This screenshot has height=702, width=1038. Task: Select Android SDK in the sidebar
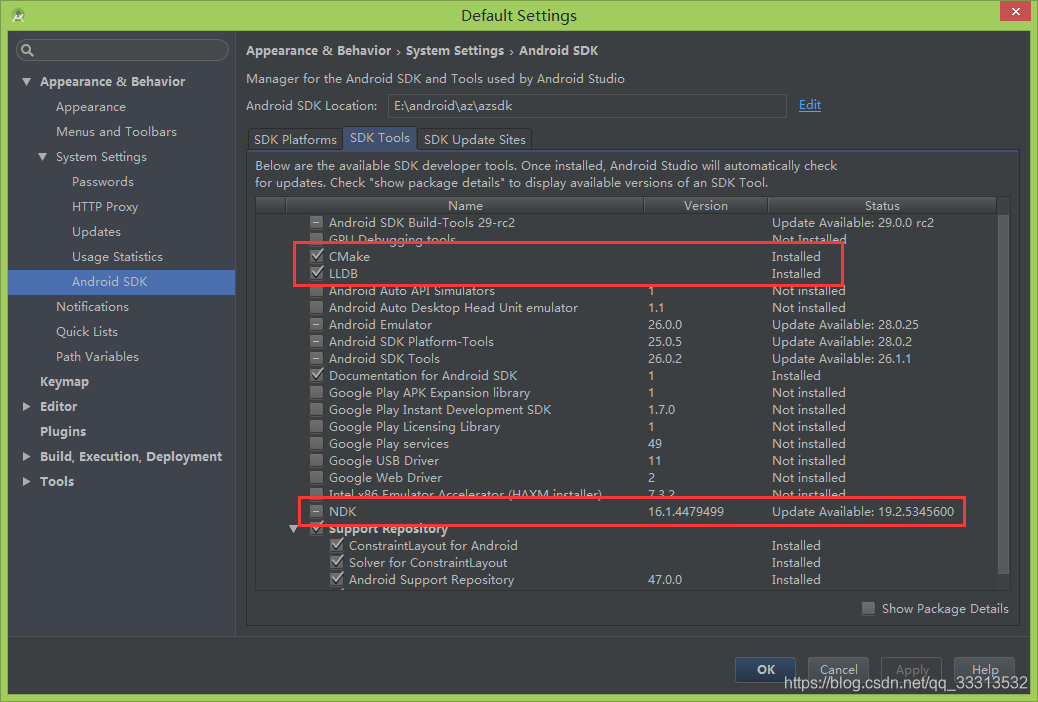[122, 281]
